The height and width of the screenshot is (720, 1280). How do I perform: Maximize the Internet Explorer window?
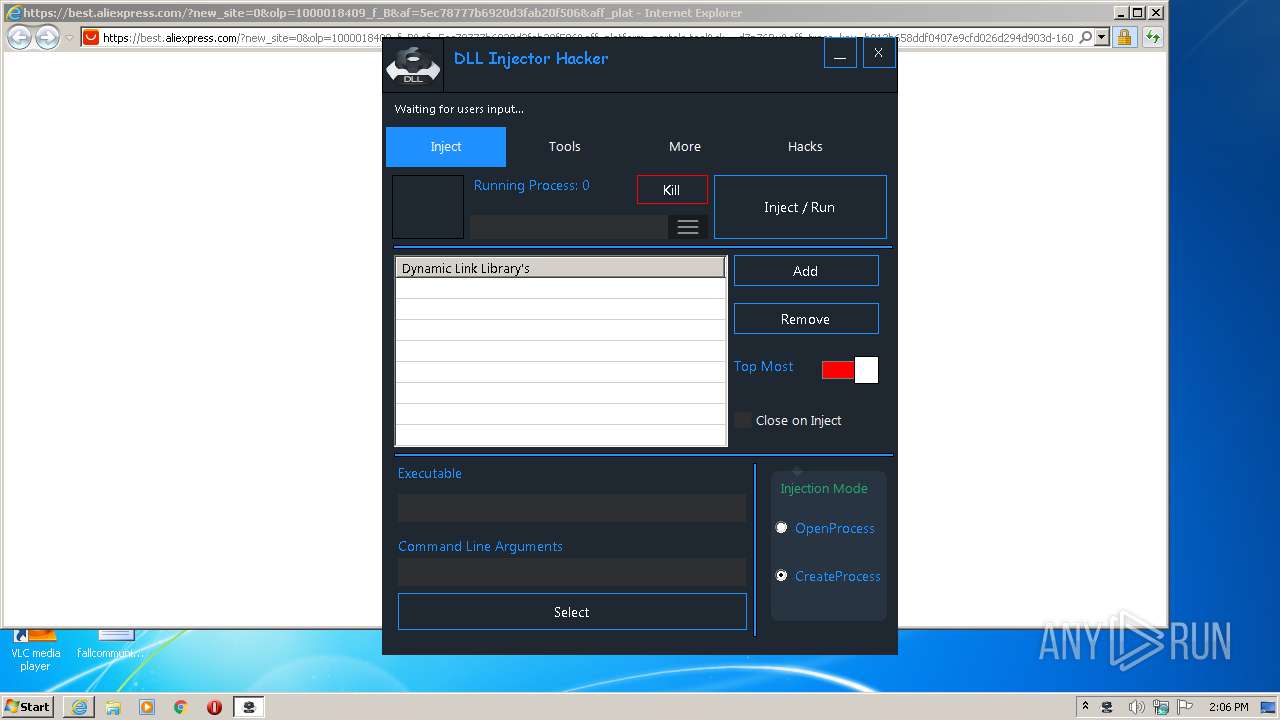pos(1137,13)
